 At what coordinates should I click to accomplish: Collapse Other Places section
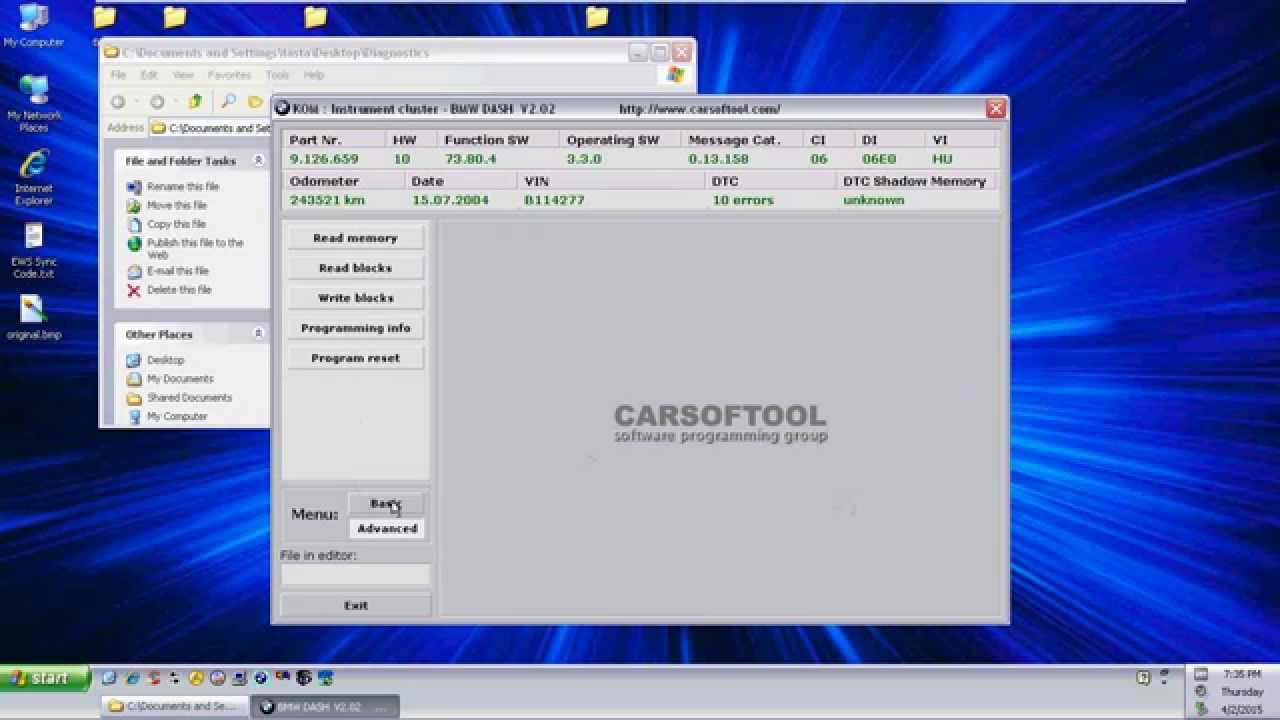click(258, 334)
